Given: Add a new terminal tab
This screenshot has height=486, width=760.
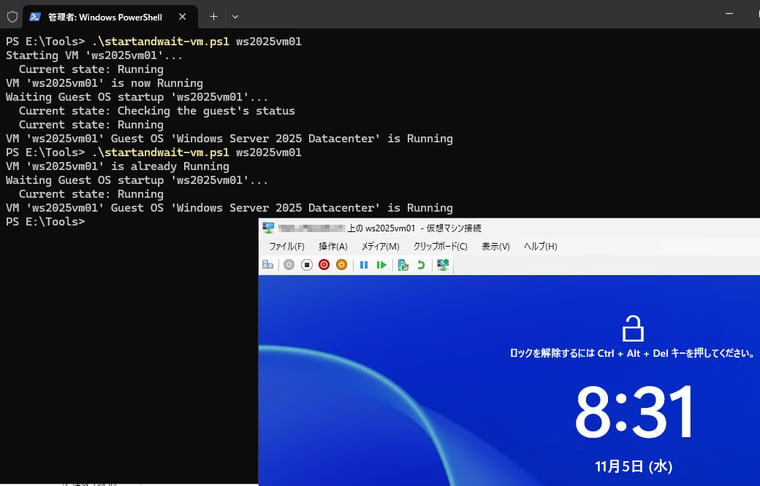Looking at the screenshot, I should [213, 17].
